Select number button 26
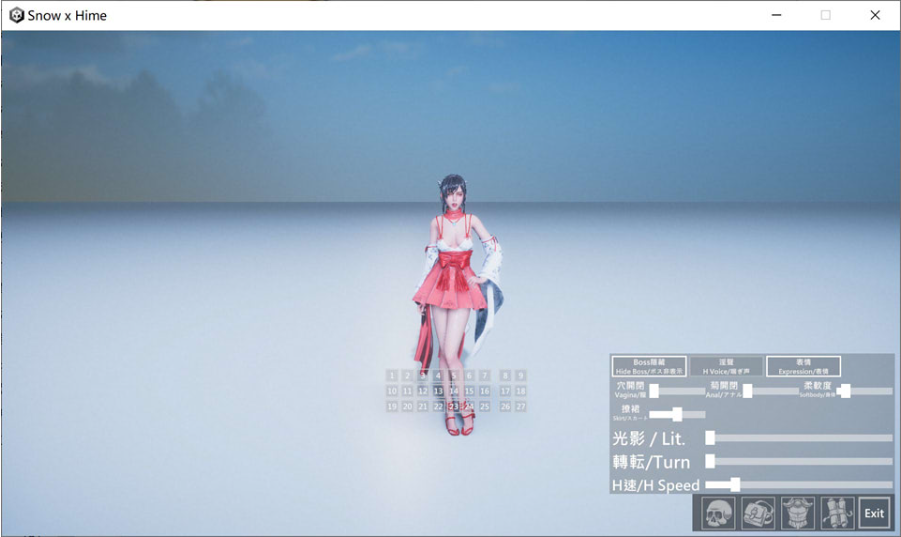Viewport: 901px width, 537px height. pos(505,407)
